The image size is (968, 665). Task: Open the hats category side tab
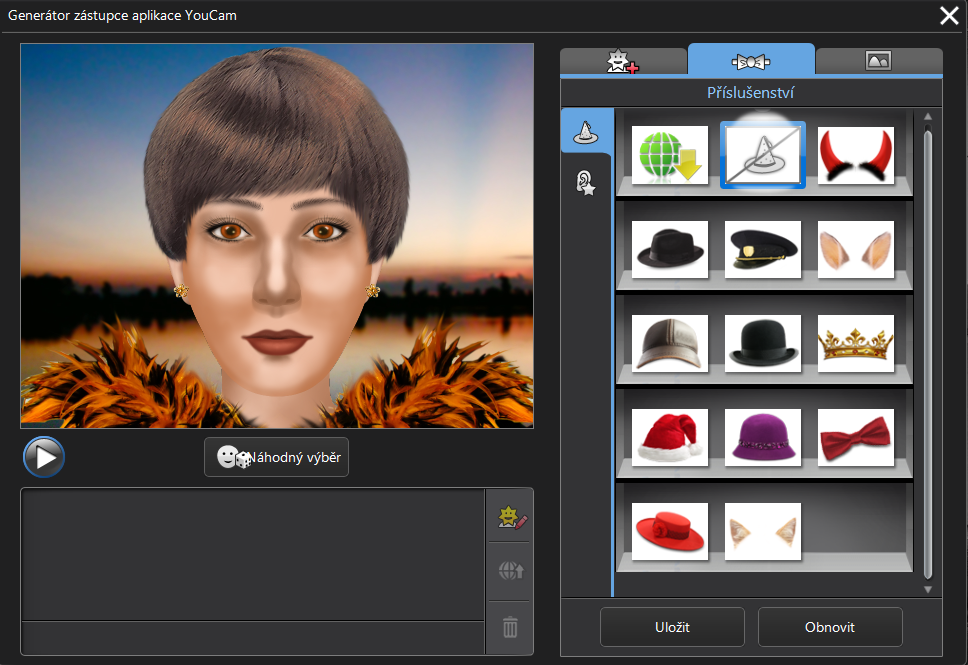click(x=586, y=131)
